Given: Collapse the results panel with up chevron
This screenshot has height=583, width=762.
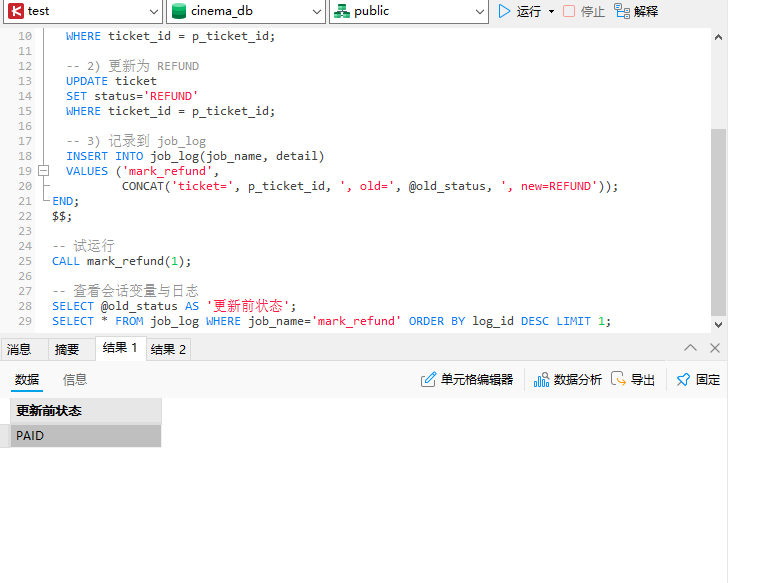Looking at the screenshot, I should (x=690, y=348).
